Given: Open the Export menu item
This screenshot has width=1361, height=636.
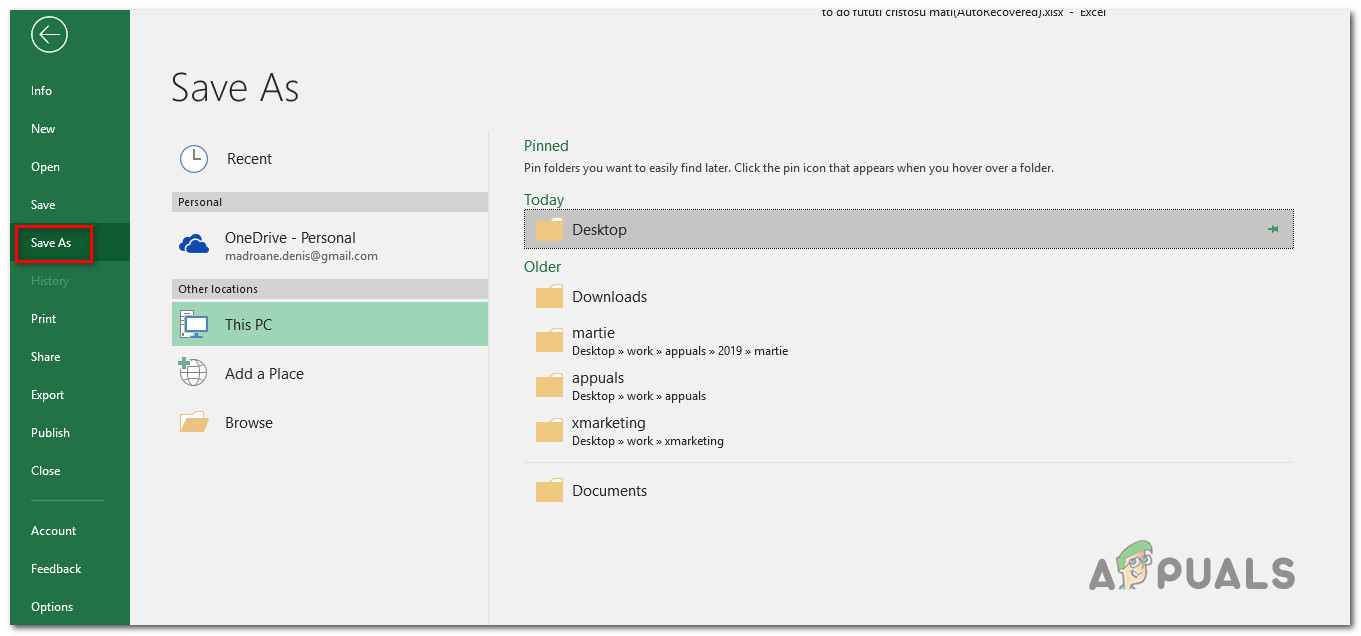Looking at the screenshot, I should pyautogui.click(x=48, y=395).
